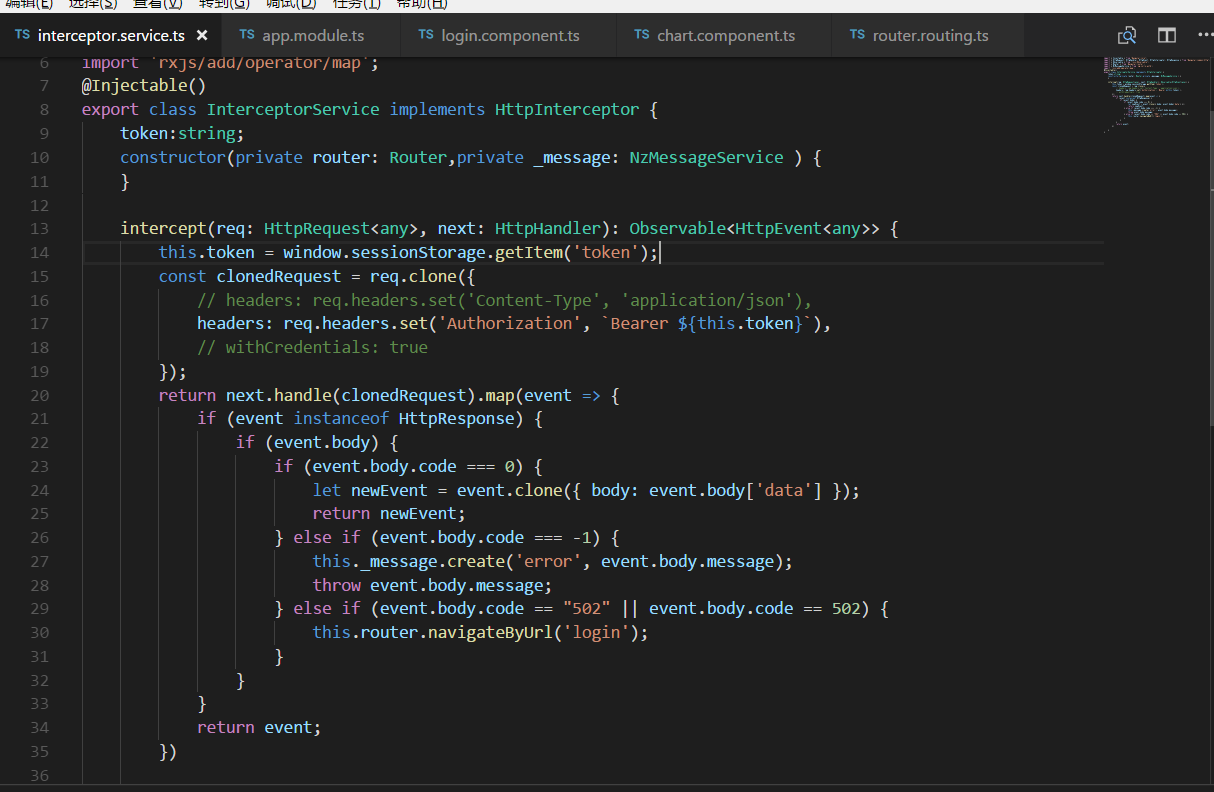1214x792 pixels.
Task: Click 'let newEvent' declaration
Action: pos(370,491)
